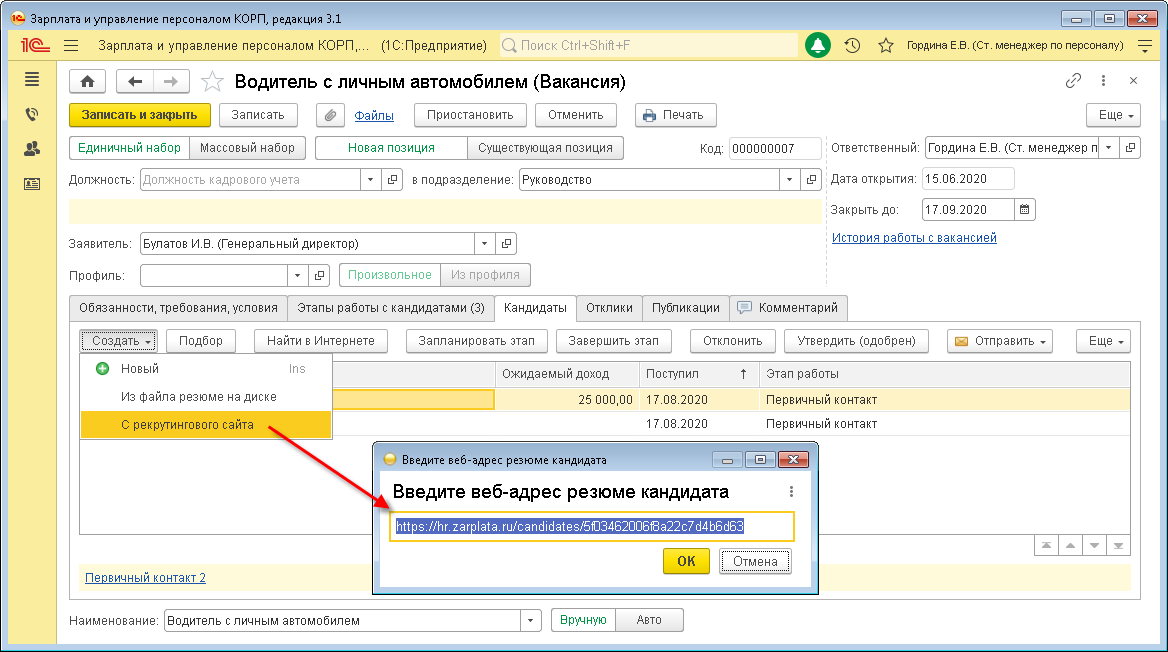Move candidate row to top

[1047, 545]
